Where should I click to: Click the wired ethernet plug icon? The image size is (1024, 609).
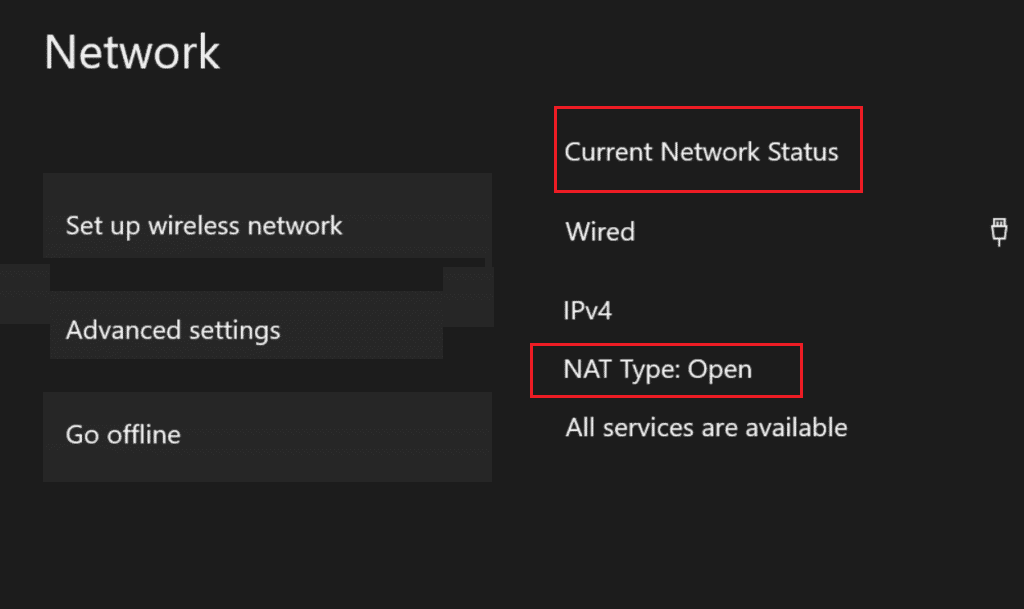(x=998, y=232)
